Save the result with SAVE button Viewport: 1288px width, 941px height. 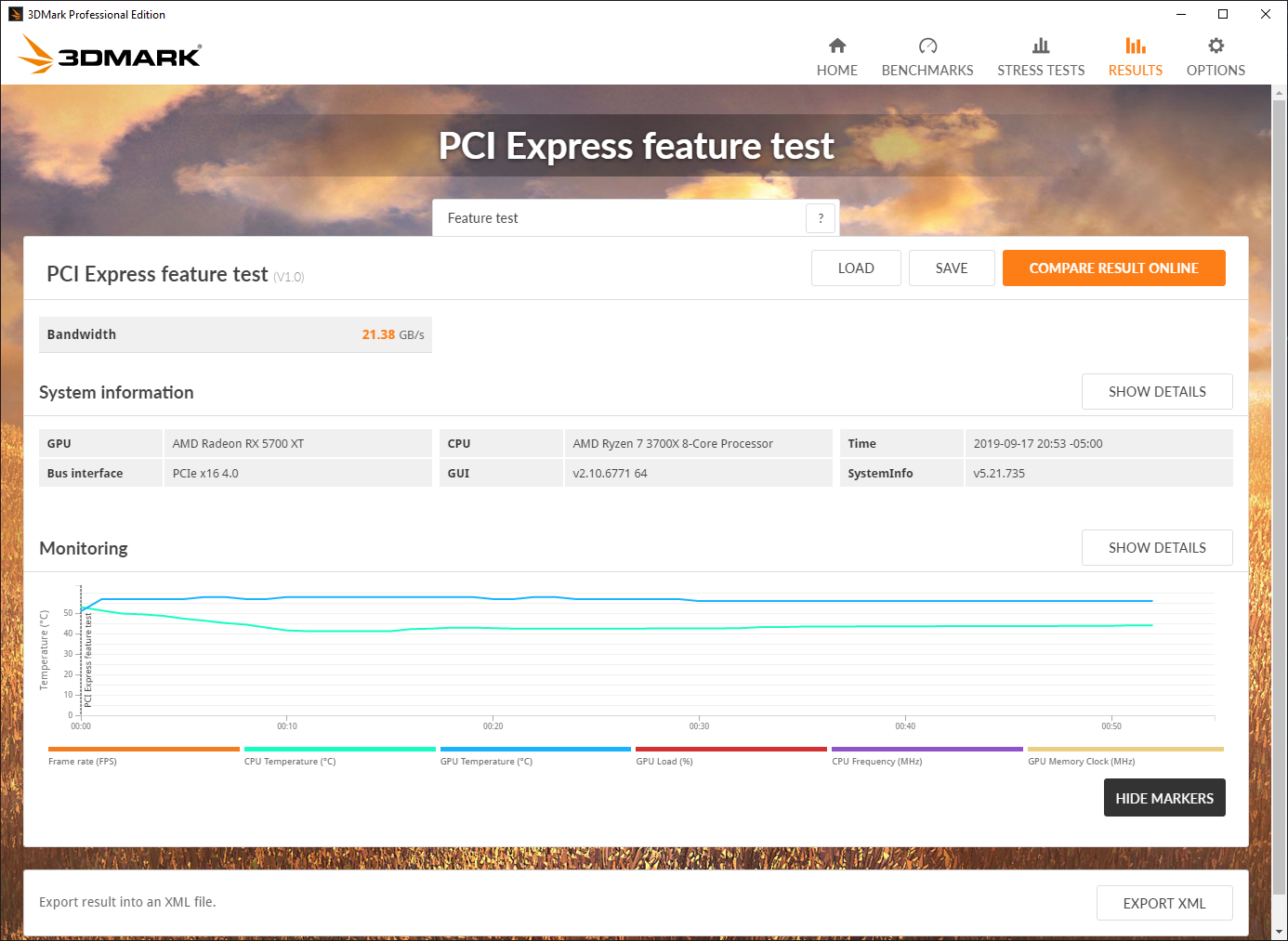point(952,268)
